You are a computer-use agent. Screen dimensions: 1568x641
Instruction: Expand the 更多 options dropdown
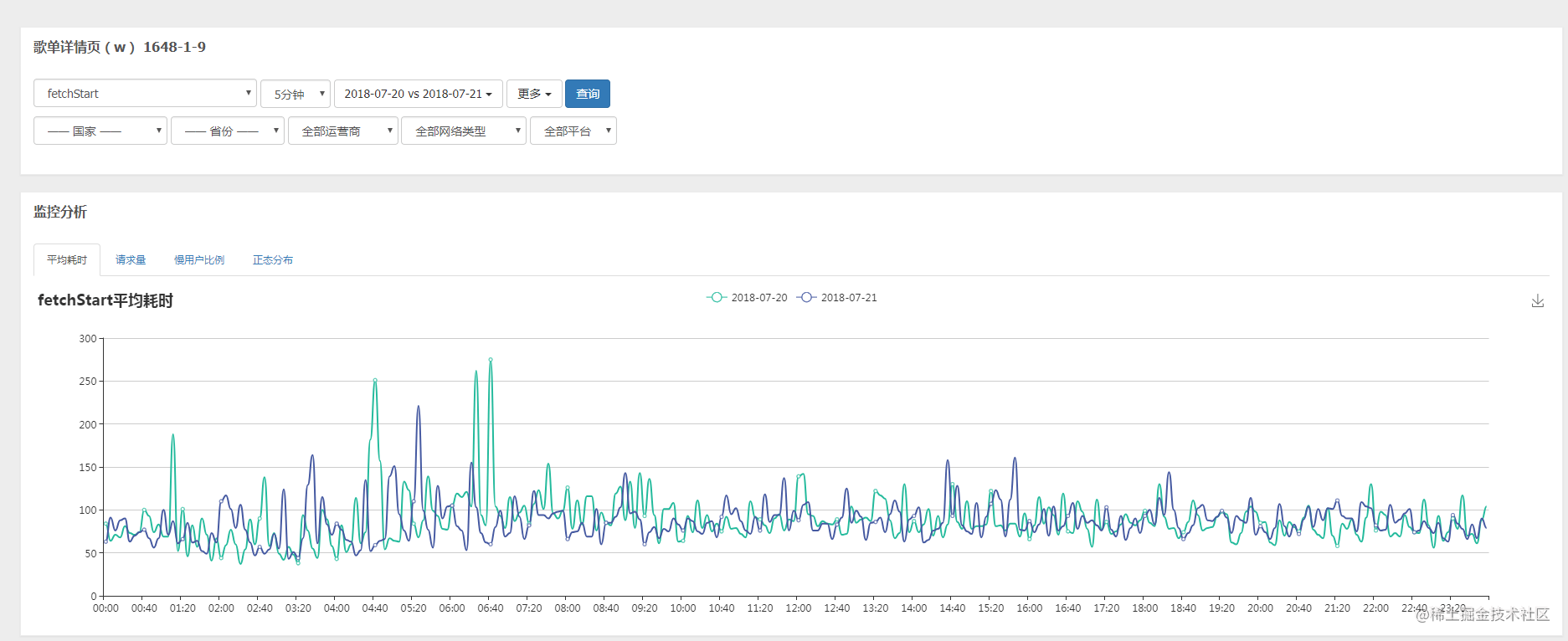point(534,94)
